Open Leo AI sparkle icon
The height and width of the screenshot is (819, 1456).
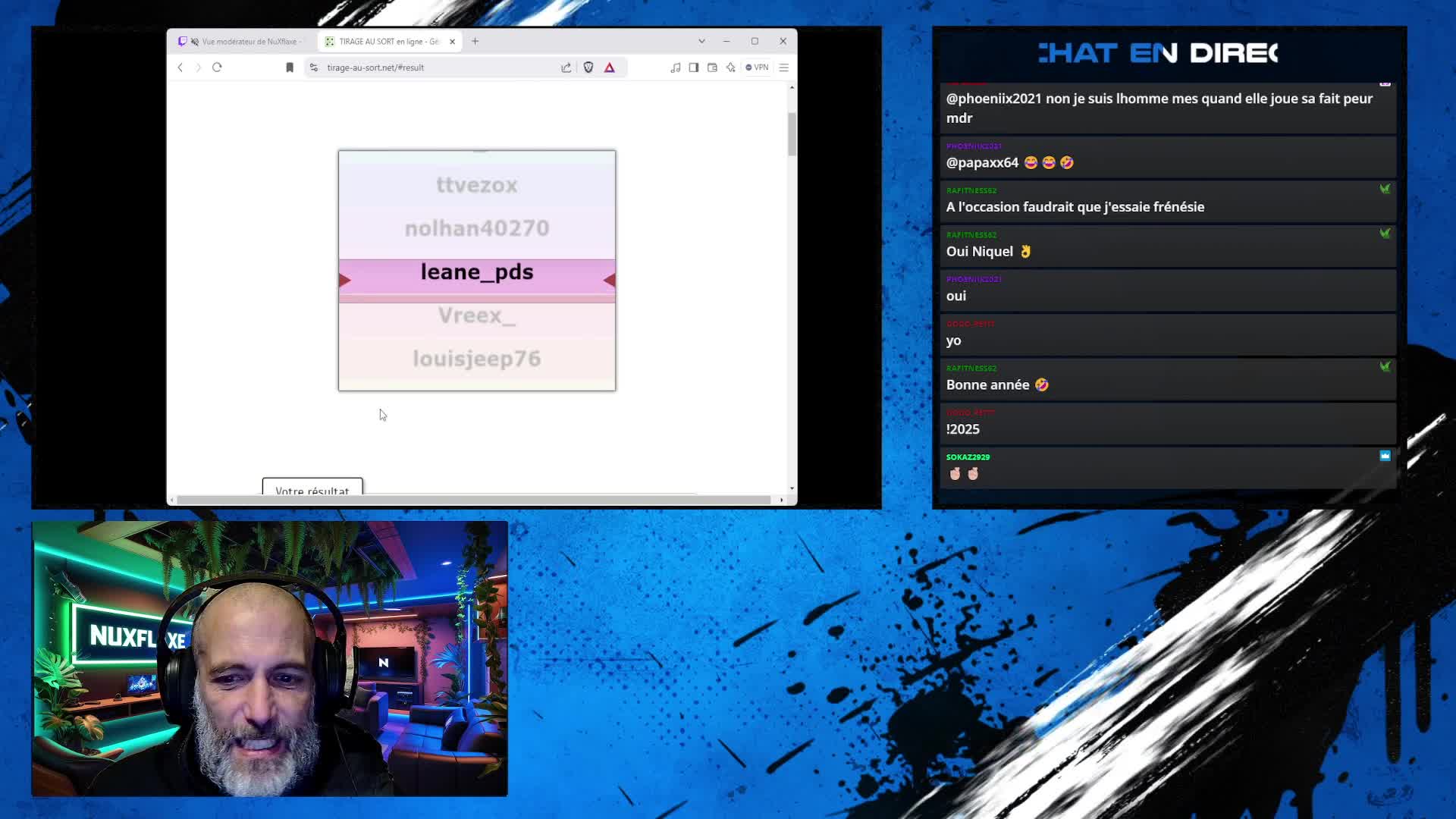(x=731, y=67)
